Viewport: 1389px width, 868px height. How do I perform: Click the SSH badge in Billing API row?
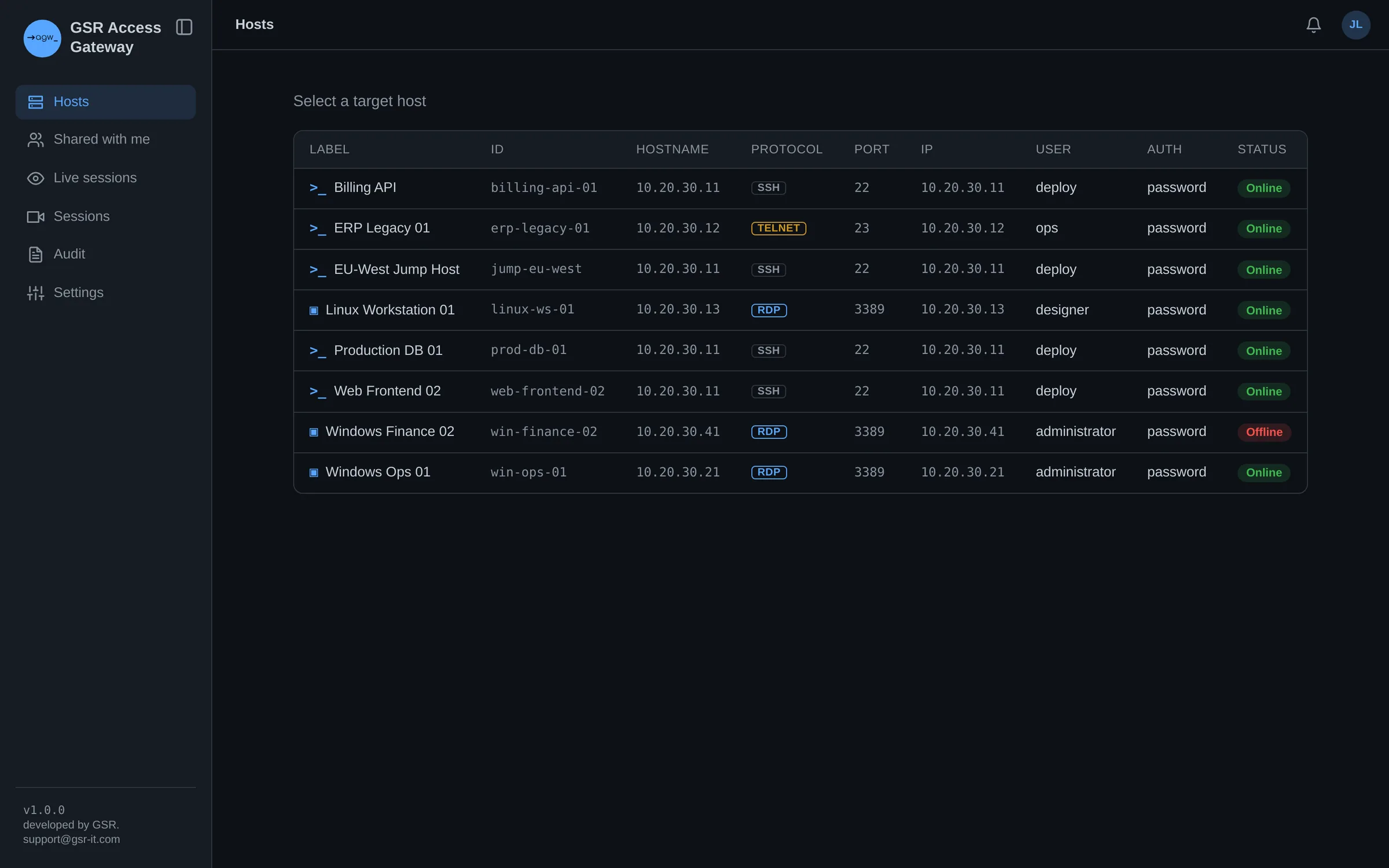768,187
